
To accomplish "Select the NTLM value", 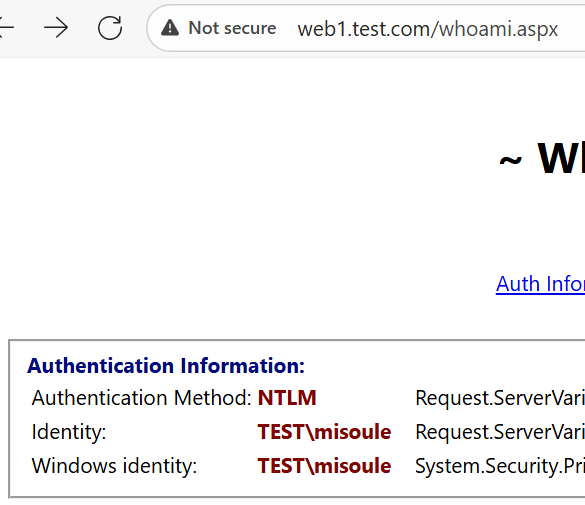I will click(287, 398).
